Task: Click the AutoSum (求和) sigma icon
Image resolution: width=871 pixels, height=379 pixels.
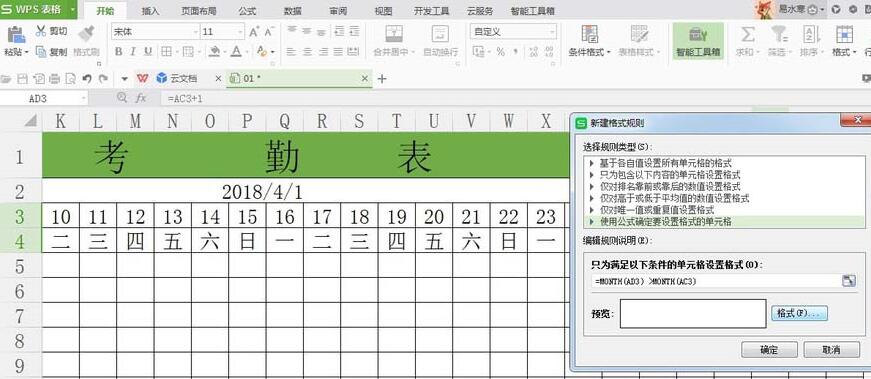Action: click(x=748, y=34)
